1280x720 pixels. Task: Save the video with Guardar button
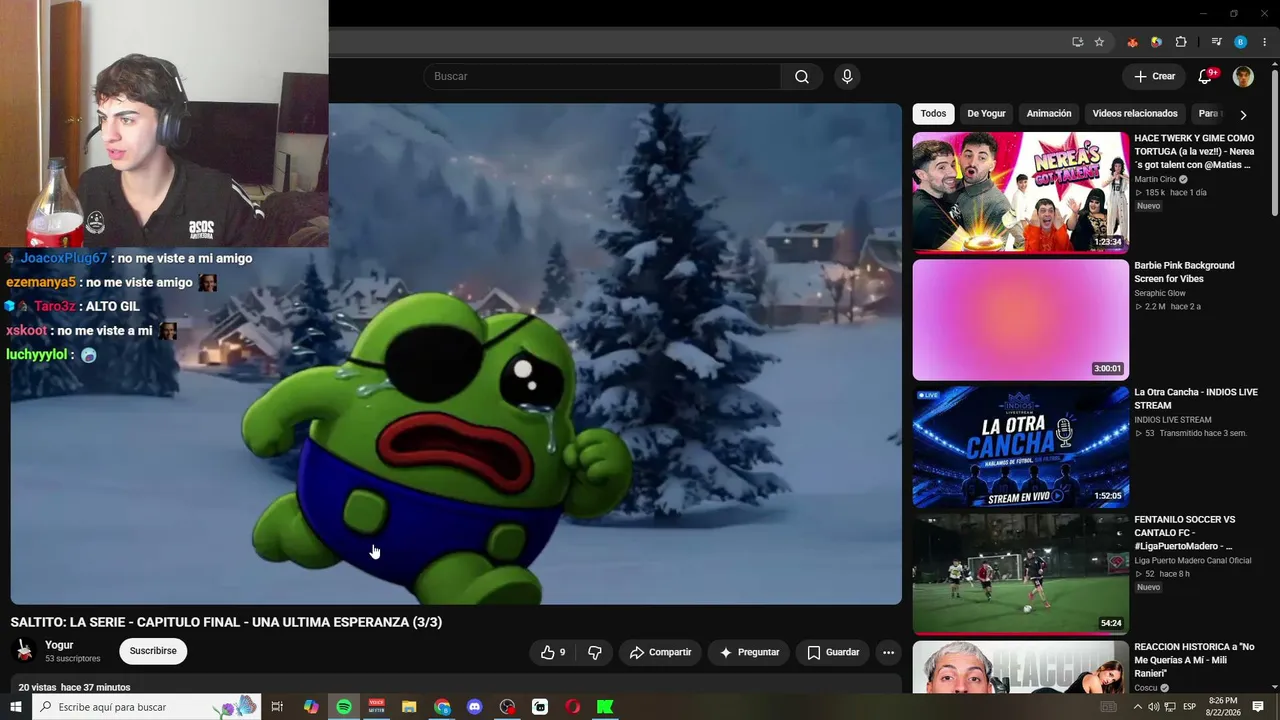[833, 652]
